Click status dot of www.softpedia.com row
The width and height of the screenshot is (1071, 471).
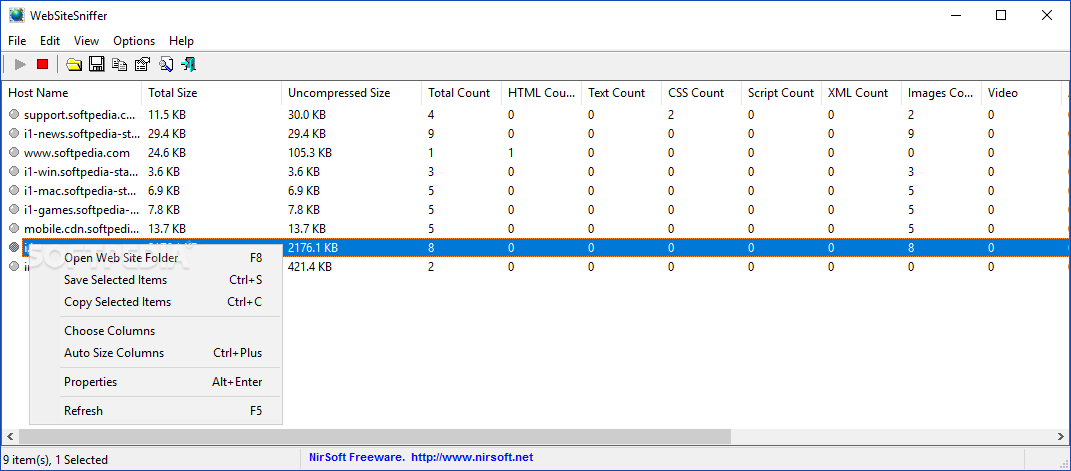(x=14, y=153)
